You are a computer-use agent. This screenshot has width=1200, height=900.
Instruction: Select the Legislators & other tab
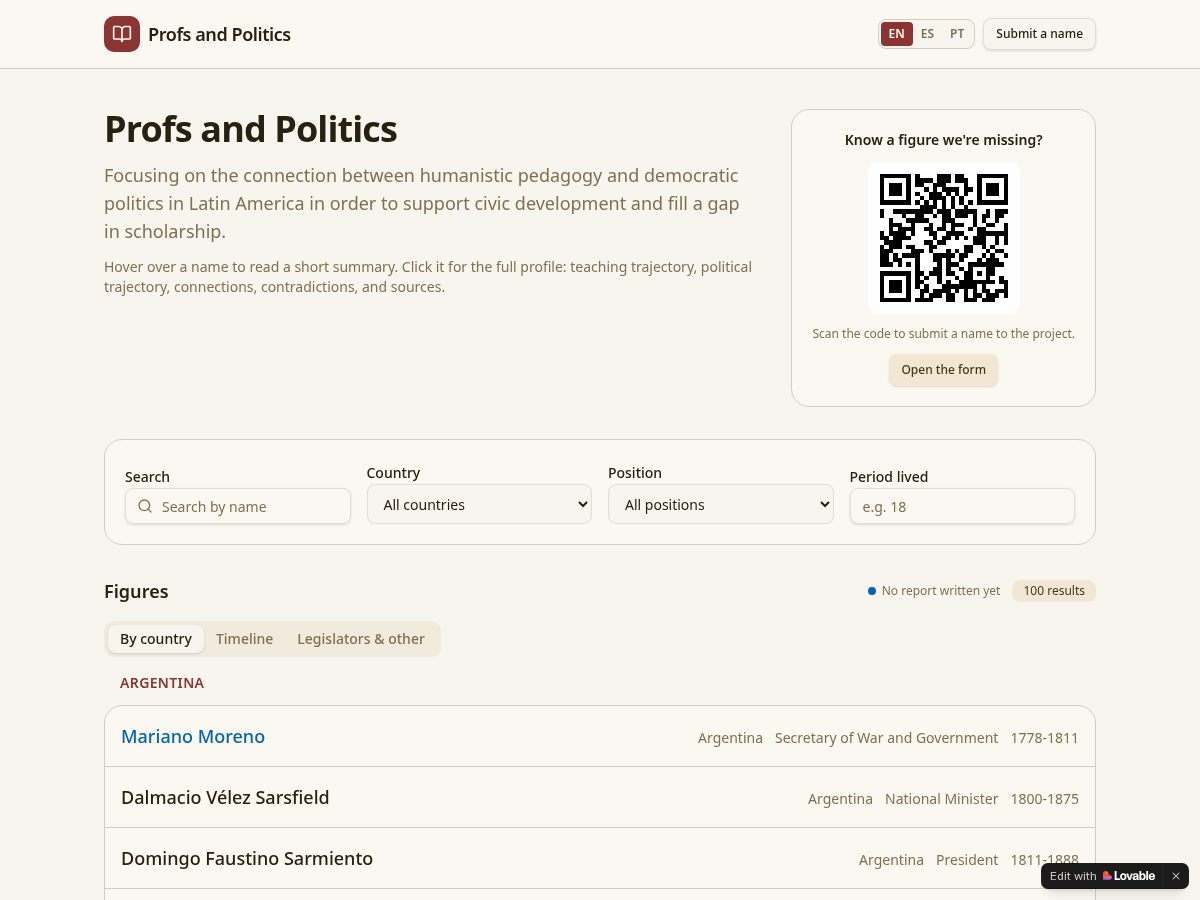(x=361, y=639)
